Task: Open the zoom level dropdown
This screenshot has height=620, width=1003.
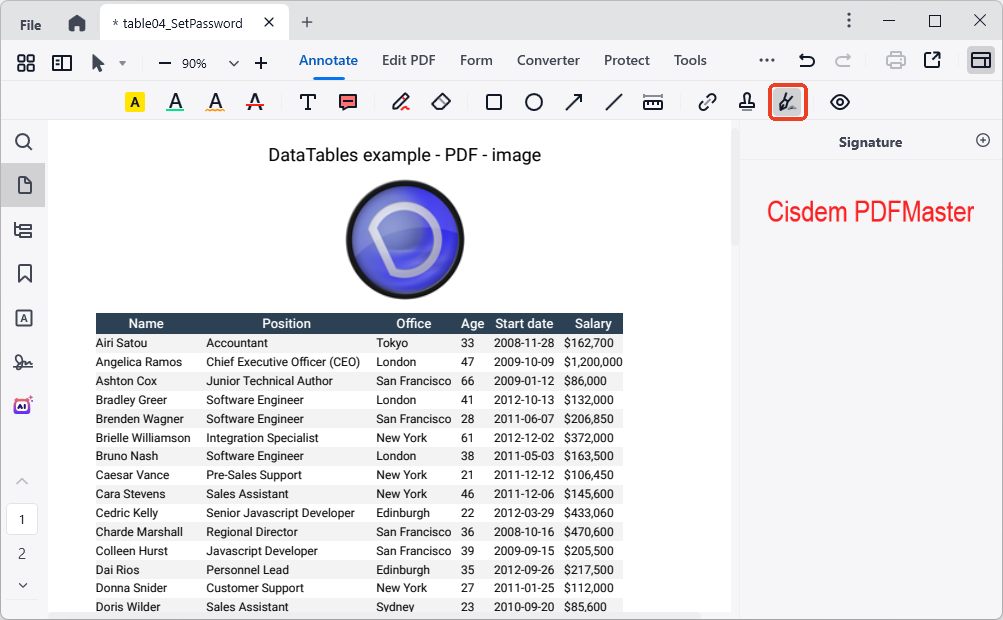Action: pos(234,63)
